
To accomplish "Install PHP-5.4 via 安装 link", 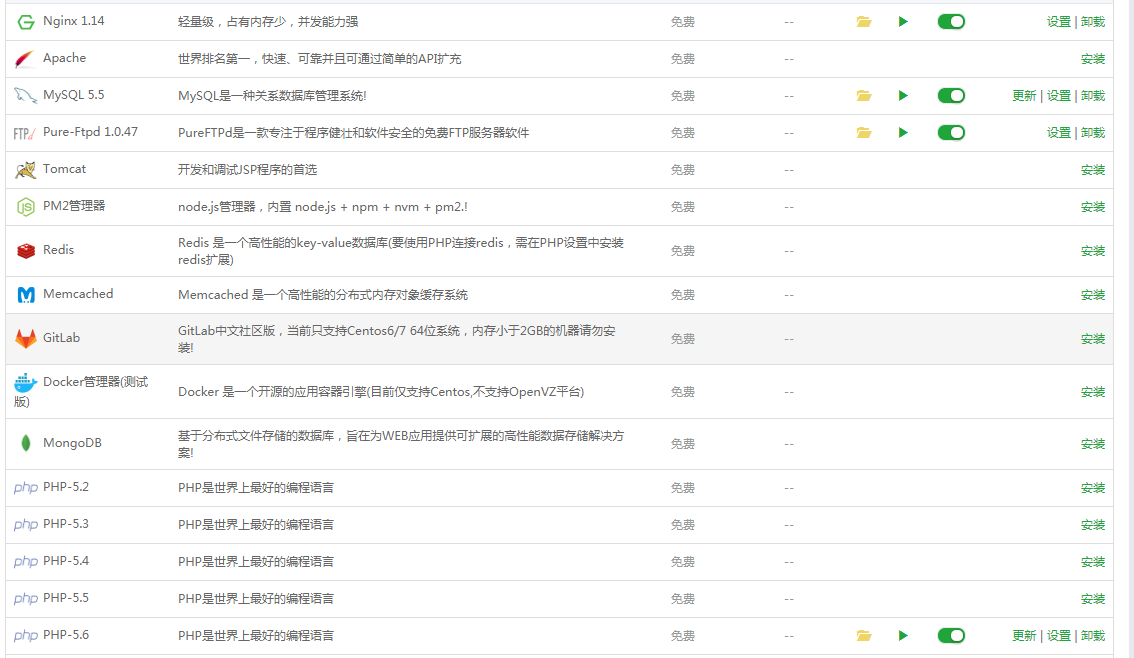I will point(1093,562).
